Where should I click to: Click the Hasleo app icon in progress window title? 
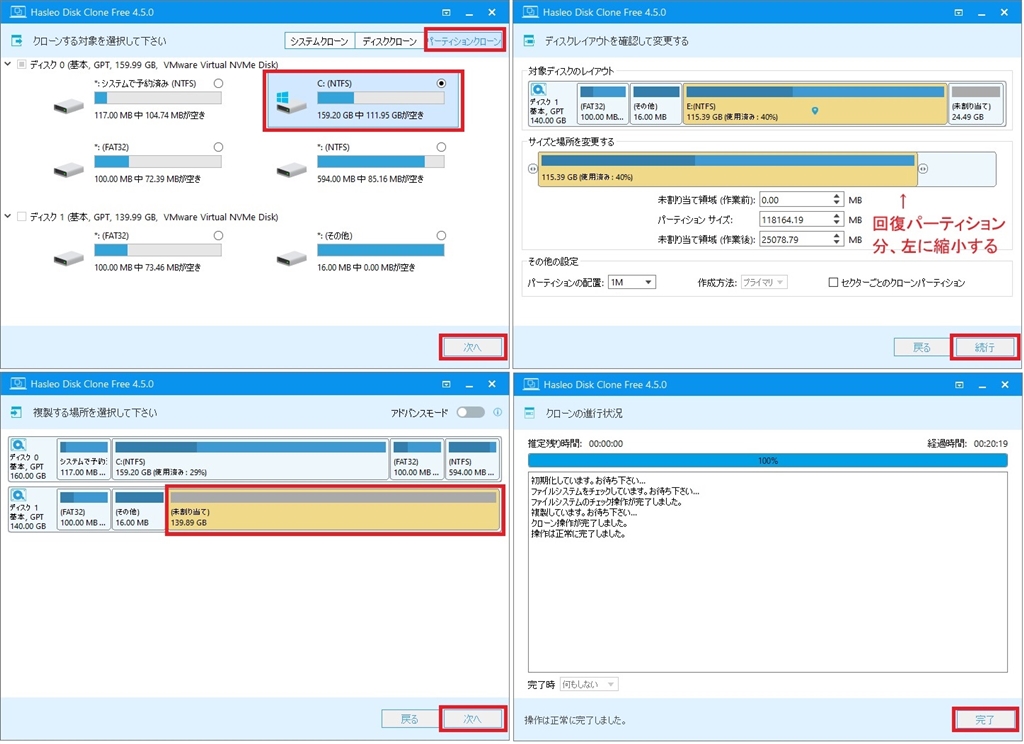pyautogui.click(x=531, y=384)
